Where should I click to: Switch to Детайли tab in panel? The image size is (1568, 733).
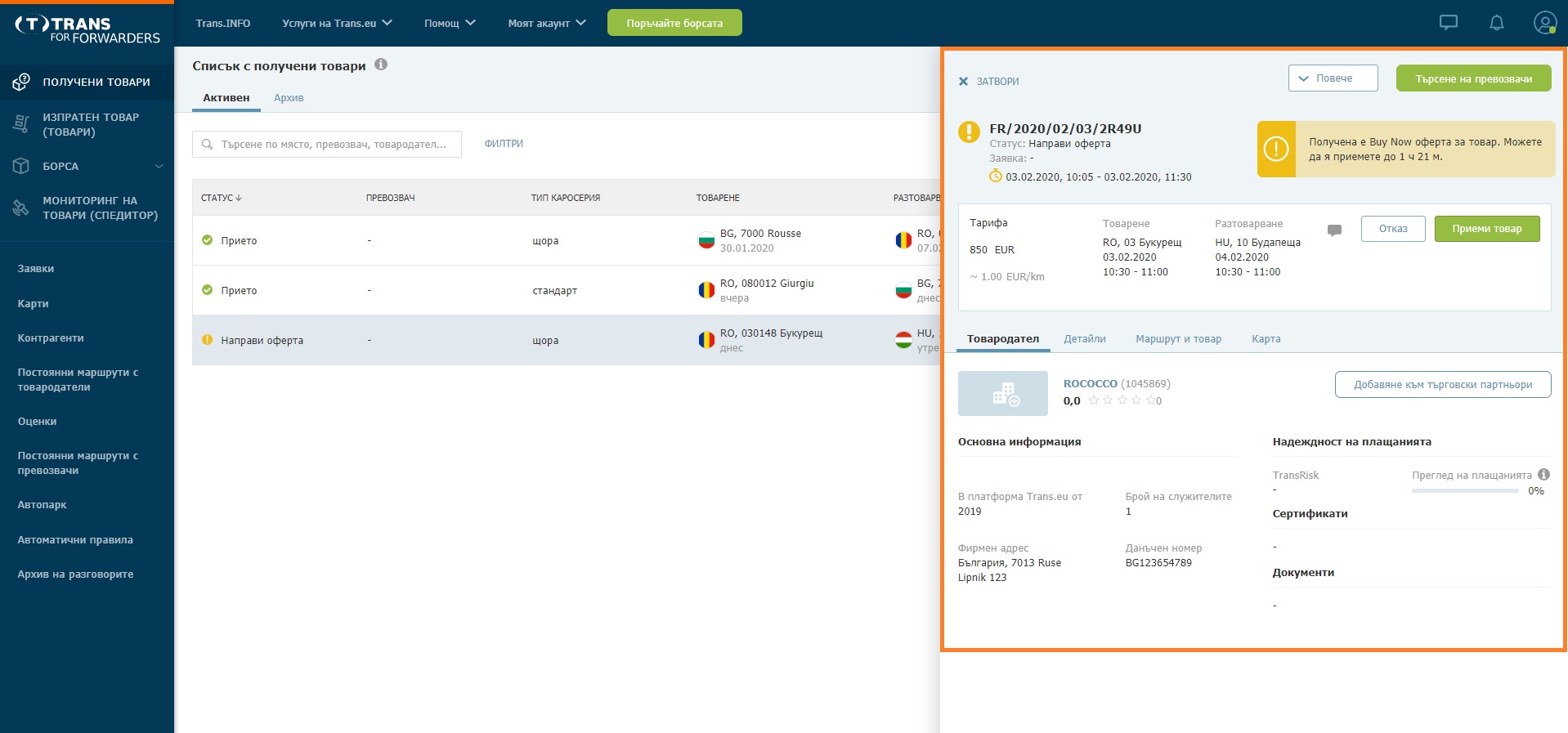1084,339
